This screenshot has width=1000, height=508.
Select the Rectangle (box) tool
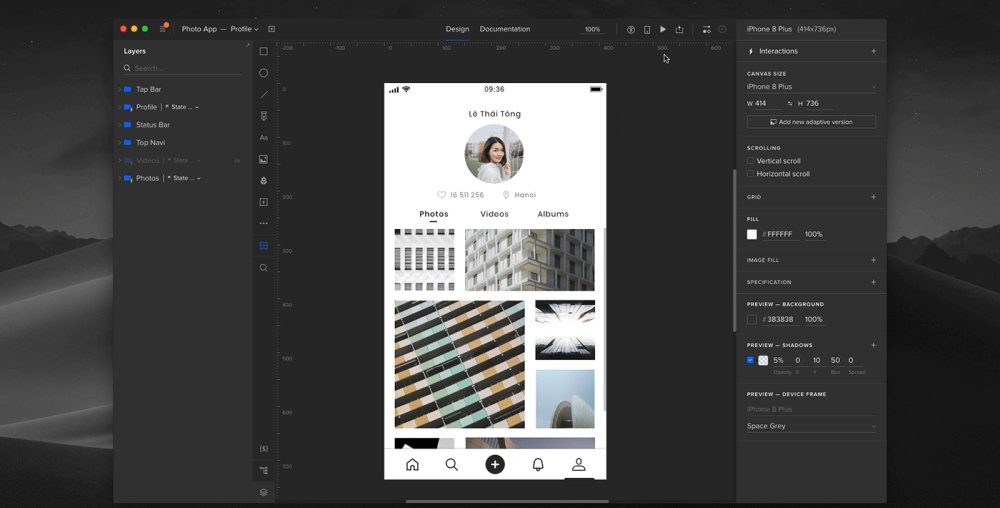263,51
